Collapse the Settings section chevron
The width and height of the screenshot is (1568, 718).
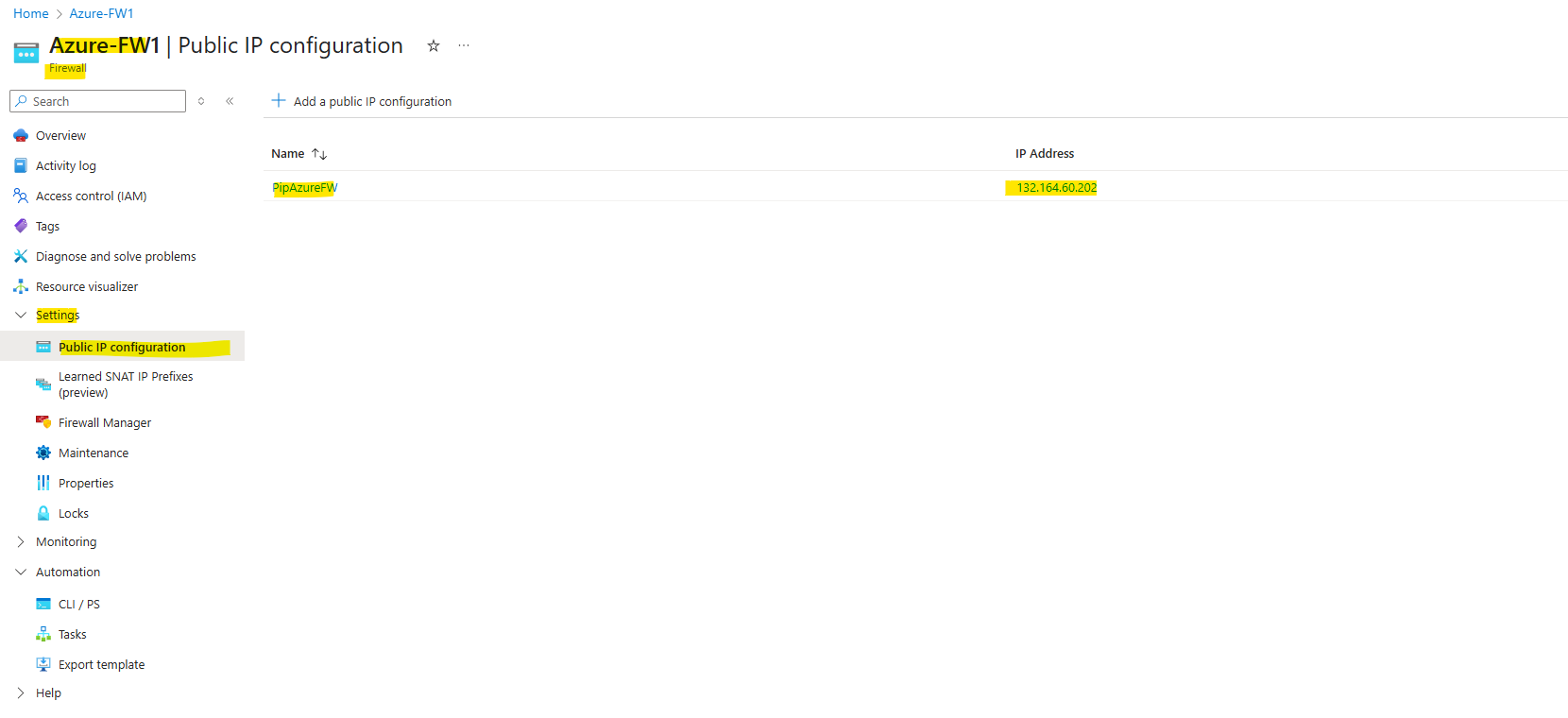21,316
